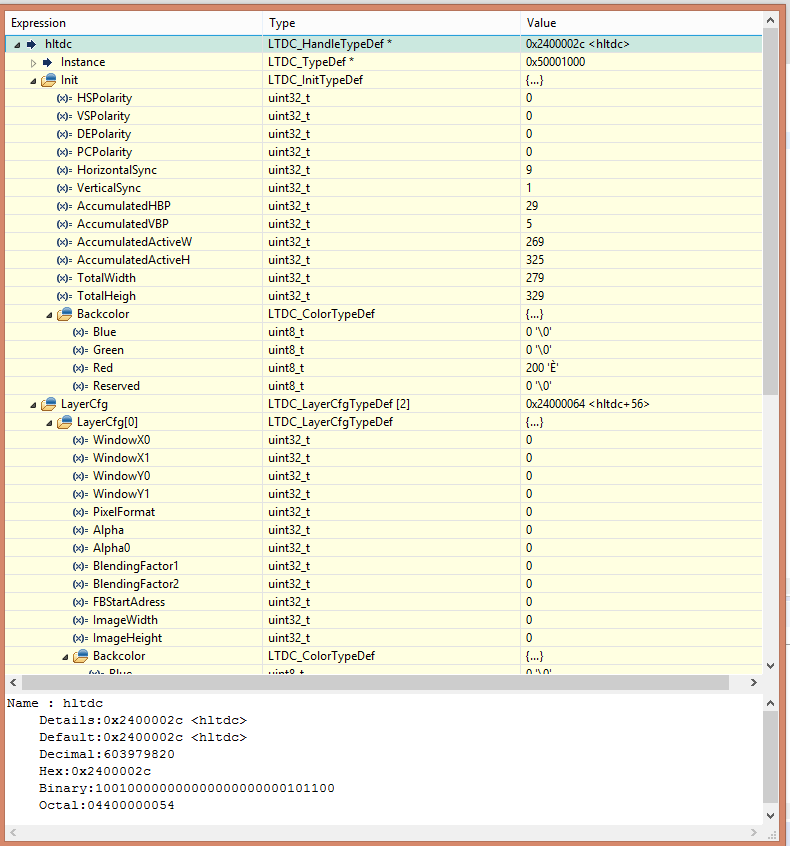
Task: Select the BlendingFactor2 row label
Action: [x=135, y=584]
